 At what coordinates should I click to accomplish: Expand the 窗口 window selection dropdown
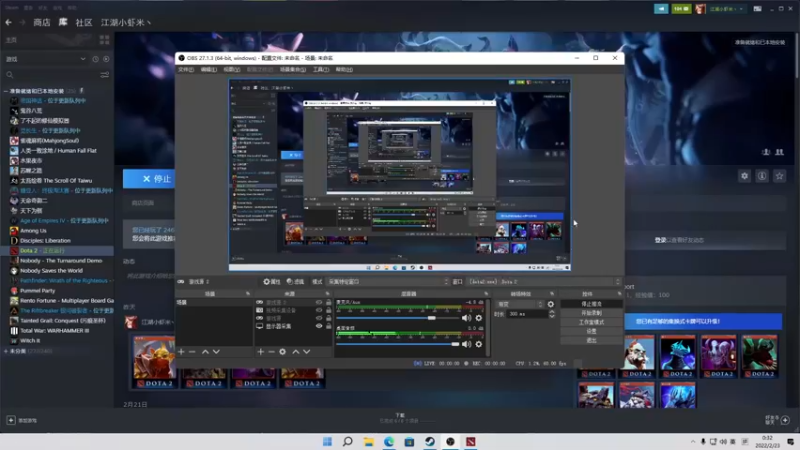544,282
